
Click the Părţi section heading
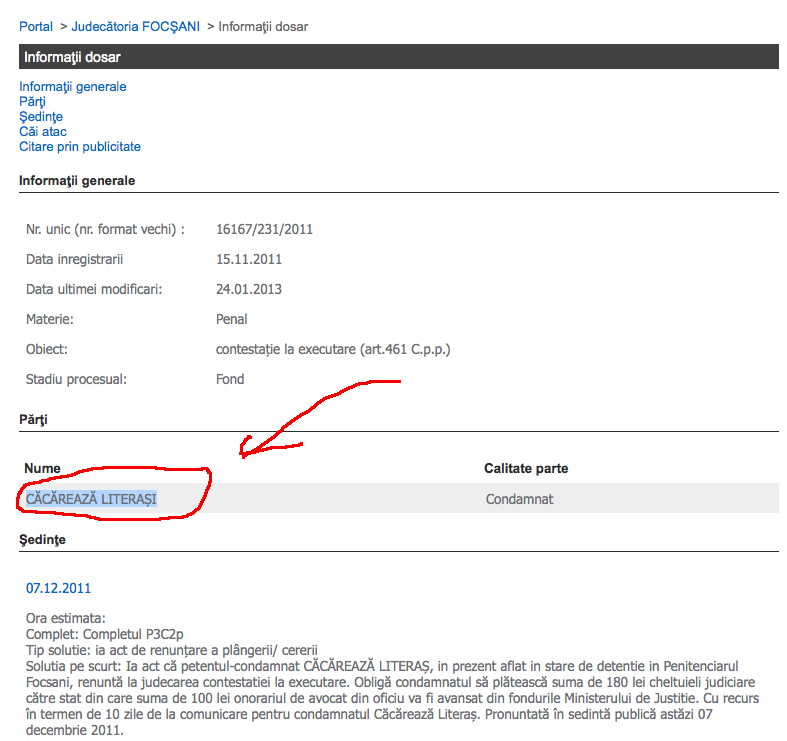(33, 420)
